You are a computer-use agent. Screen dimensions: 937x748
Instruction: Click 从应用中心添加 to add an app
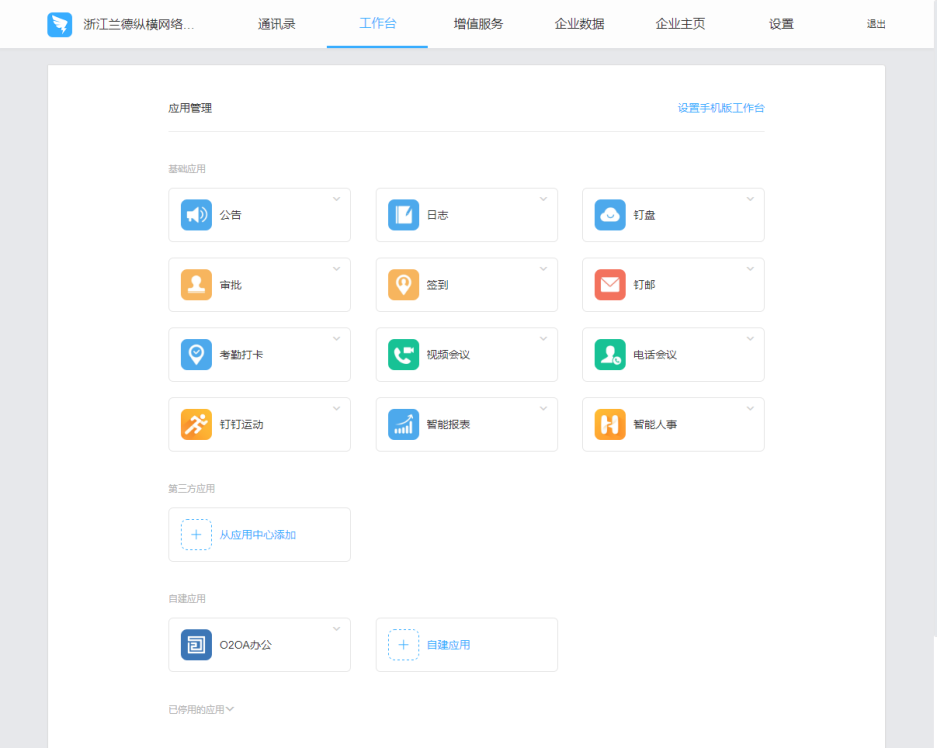(258, 535)
